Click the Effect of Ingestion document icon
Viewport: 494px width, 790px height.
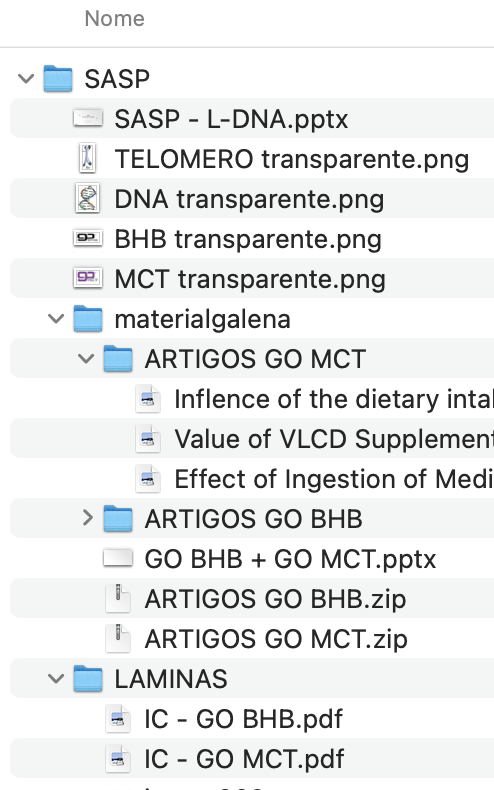[x=148, y=479]
